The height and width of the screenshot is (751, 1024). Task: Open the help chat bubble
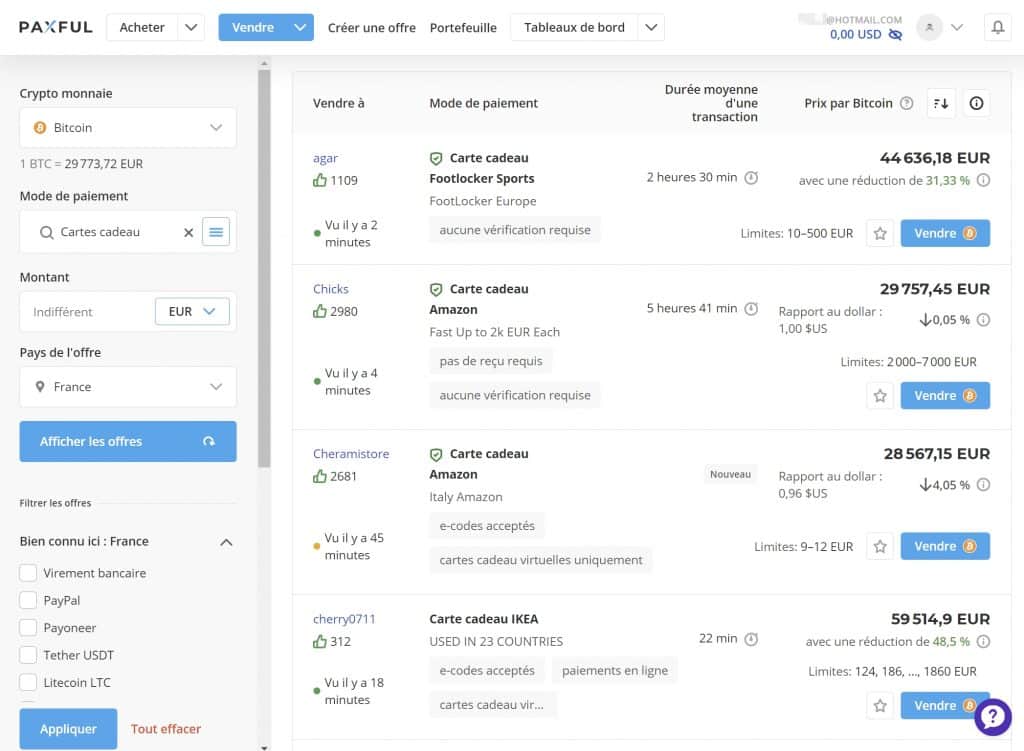click(x=993, y=716)
